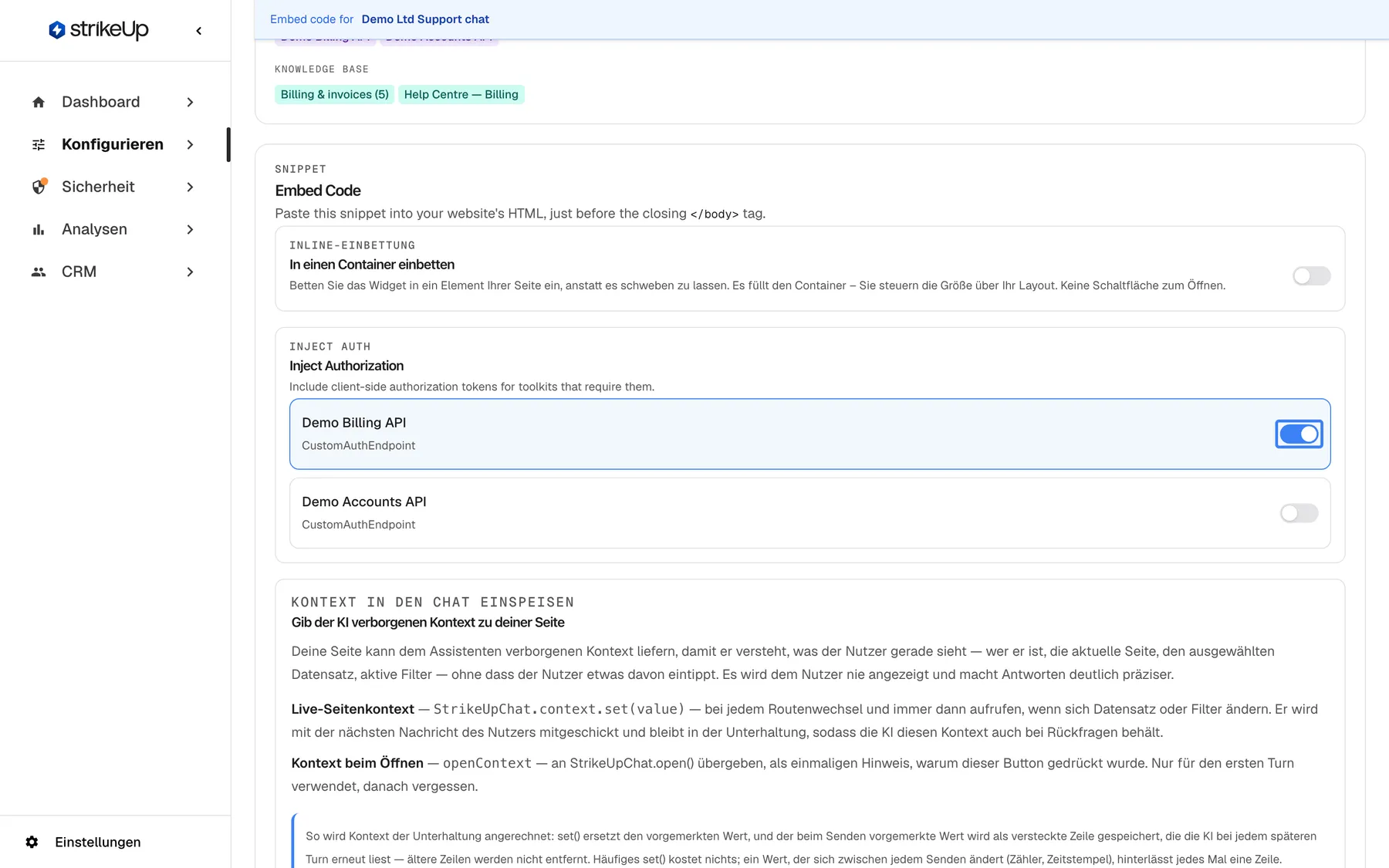This screenshot has height=868, width=1389.
Task: Select Konfigurieren in the sidebar
Action: (x=113, y=144)
